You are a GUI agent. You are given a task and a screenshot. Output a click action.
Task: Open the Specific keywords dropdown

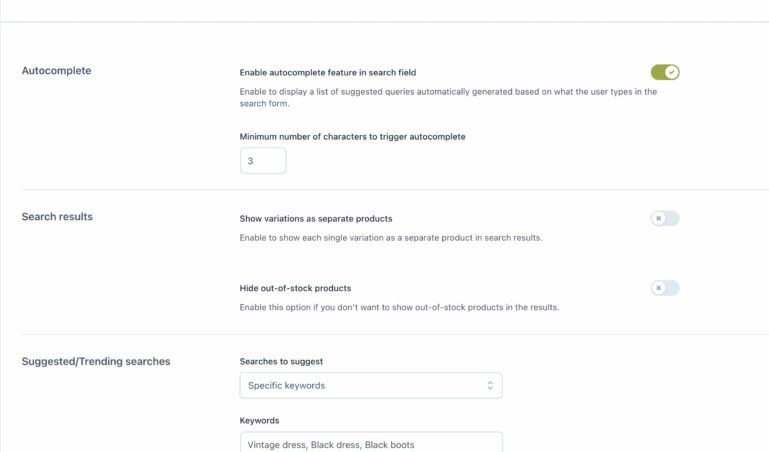[370, 385]
